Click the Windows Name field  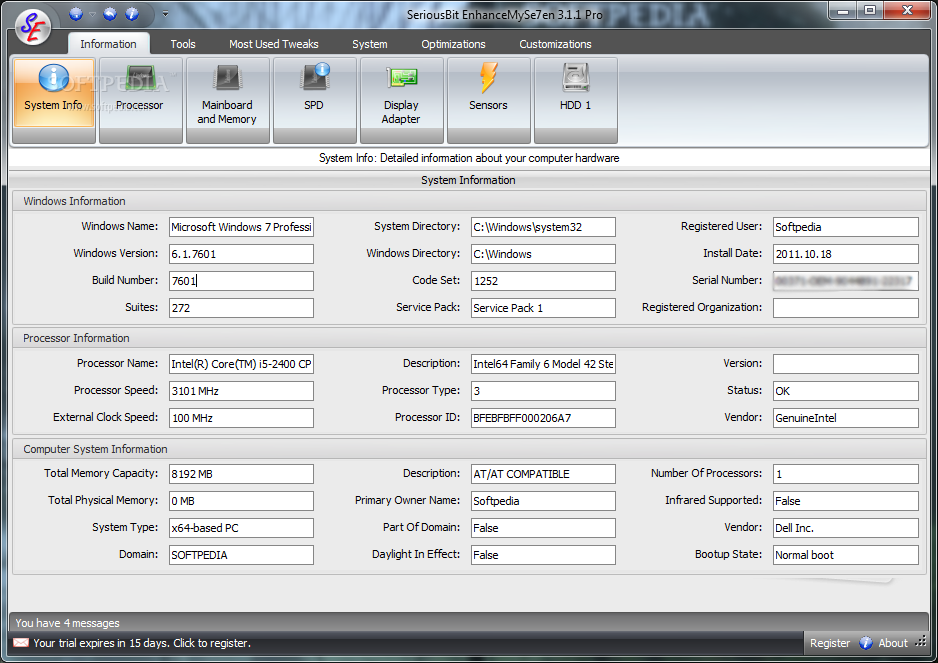coord(241,227)
